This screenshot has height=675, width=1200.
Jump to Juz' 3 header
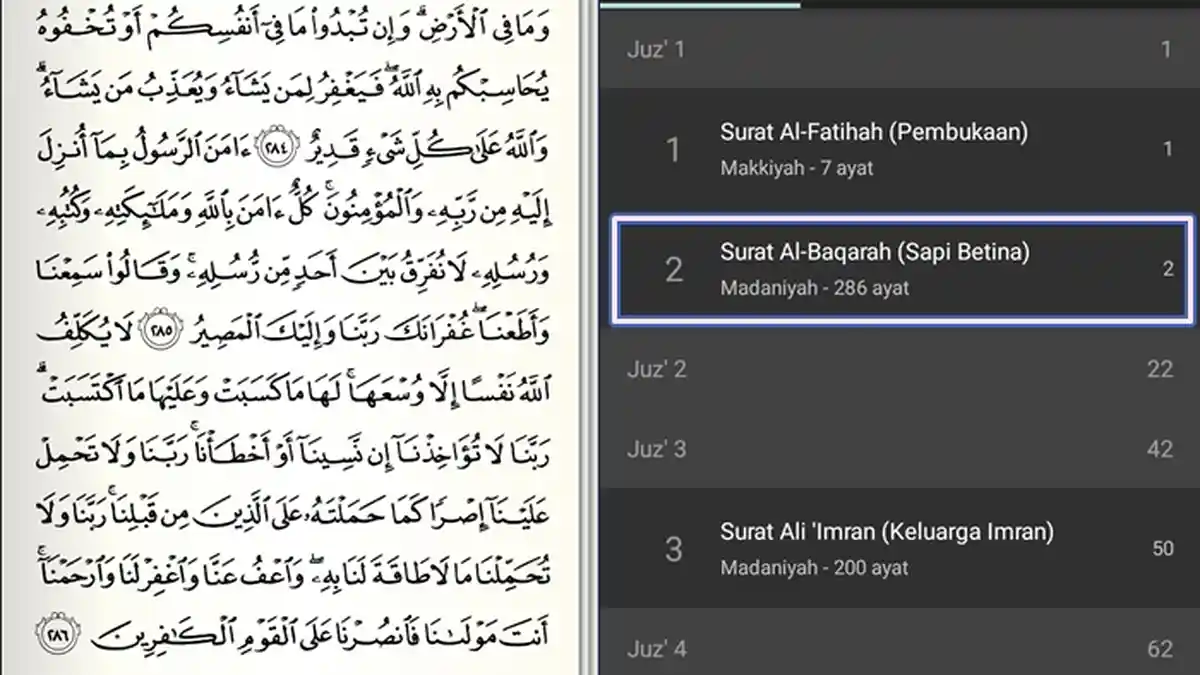pos(899,449)
